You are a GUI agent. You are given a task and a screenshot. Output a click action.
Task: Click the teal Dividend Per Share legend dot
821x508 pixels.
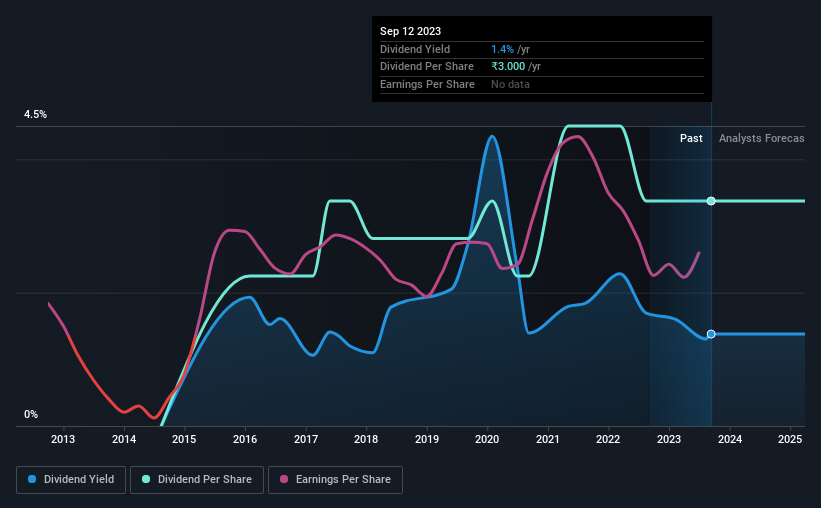[146, 479]
